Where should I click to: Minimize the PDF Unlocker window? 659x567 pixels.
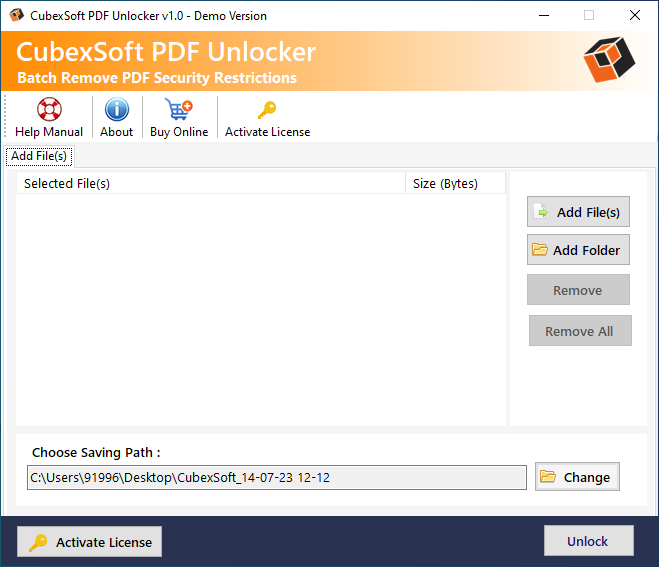pos(543,16)
